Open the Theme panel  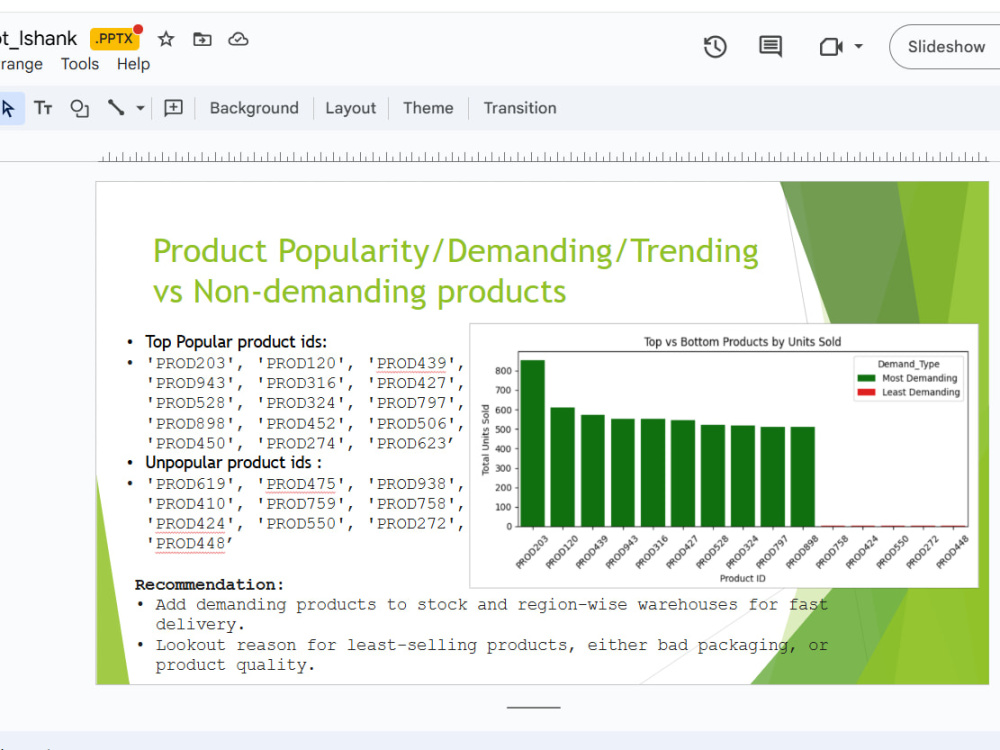[428, 108]
